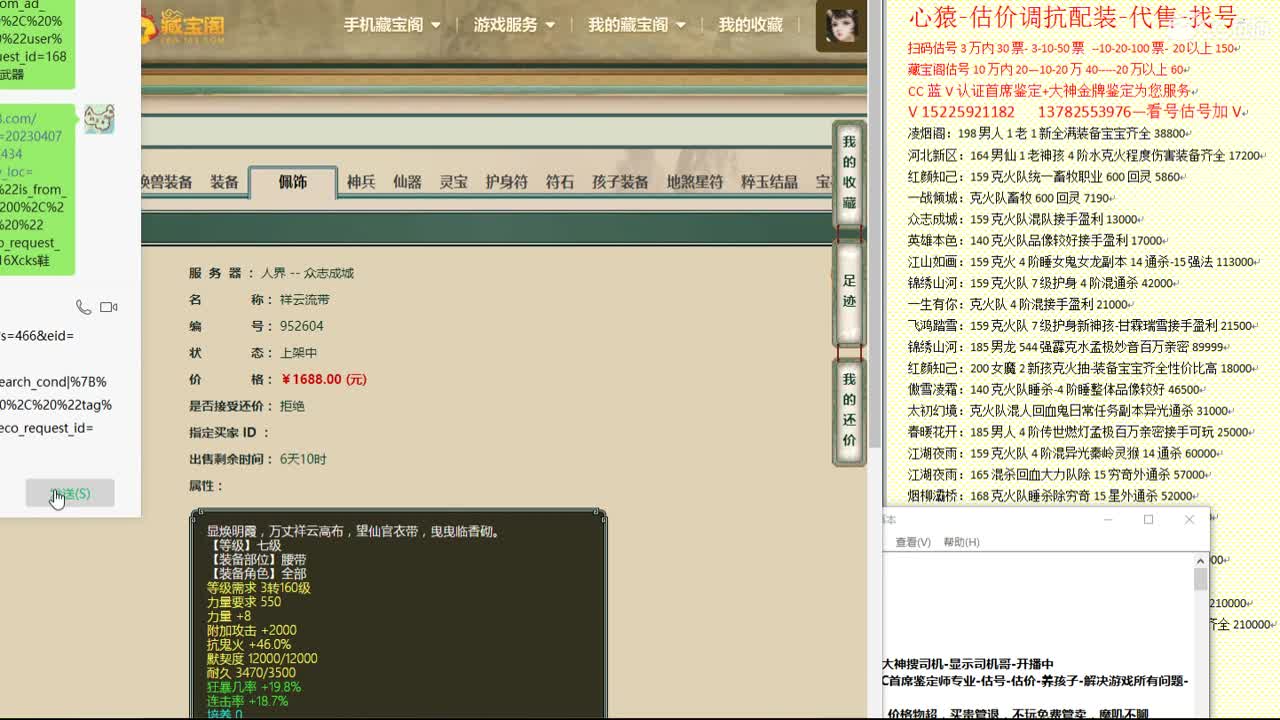Screen dimensions: 1280x720
Task: Open the 帮助(H) menu in Notepad
Action: click(961, 542)
